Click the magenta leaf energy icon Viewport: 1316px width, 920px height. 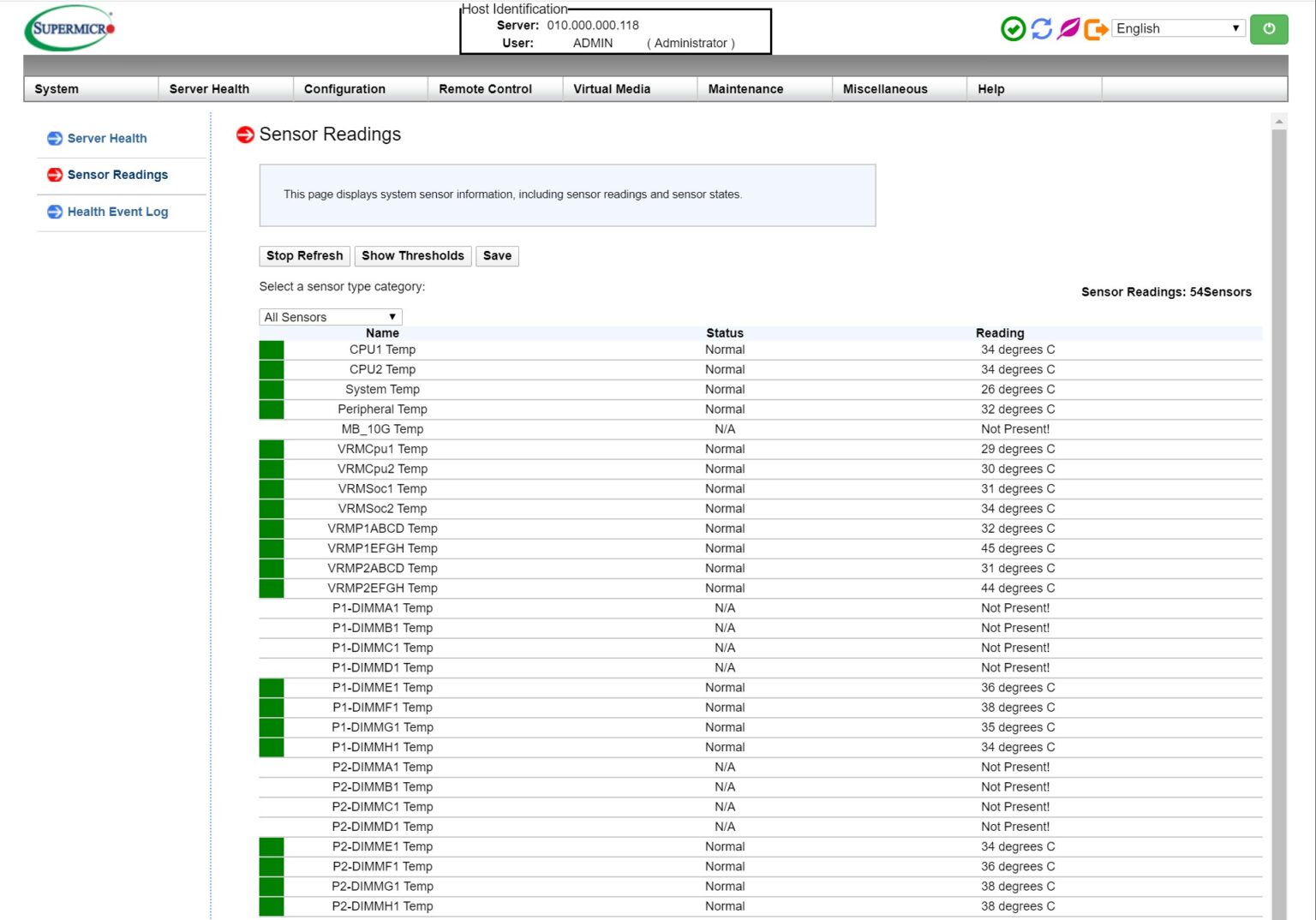(x=1068, y=28)
